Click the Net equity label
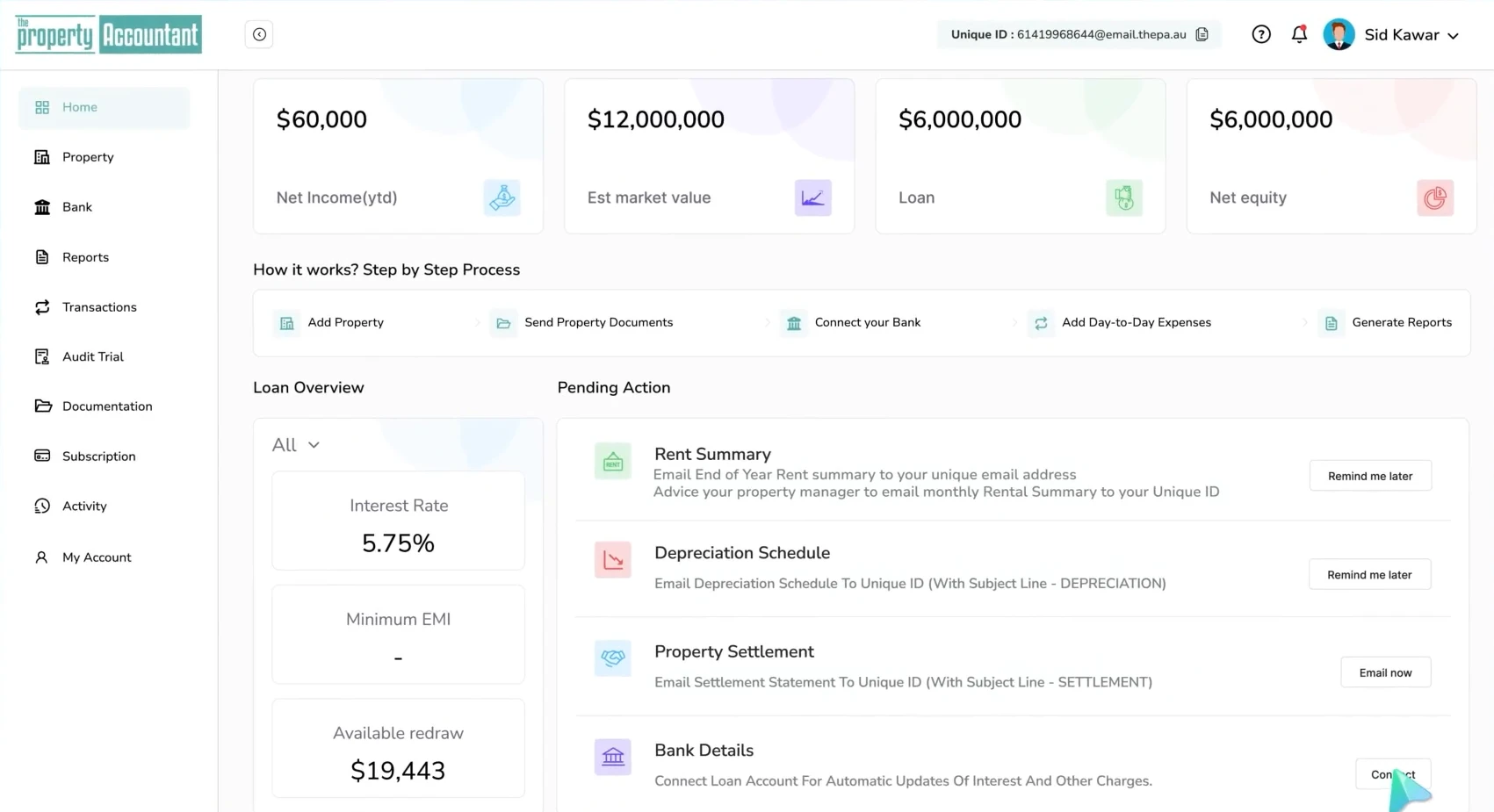Viewport: 1494px width, 812px height. (x=1248, y=198)
